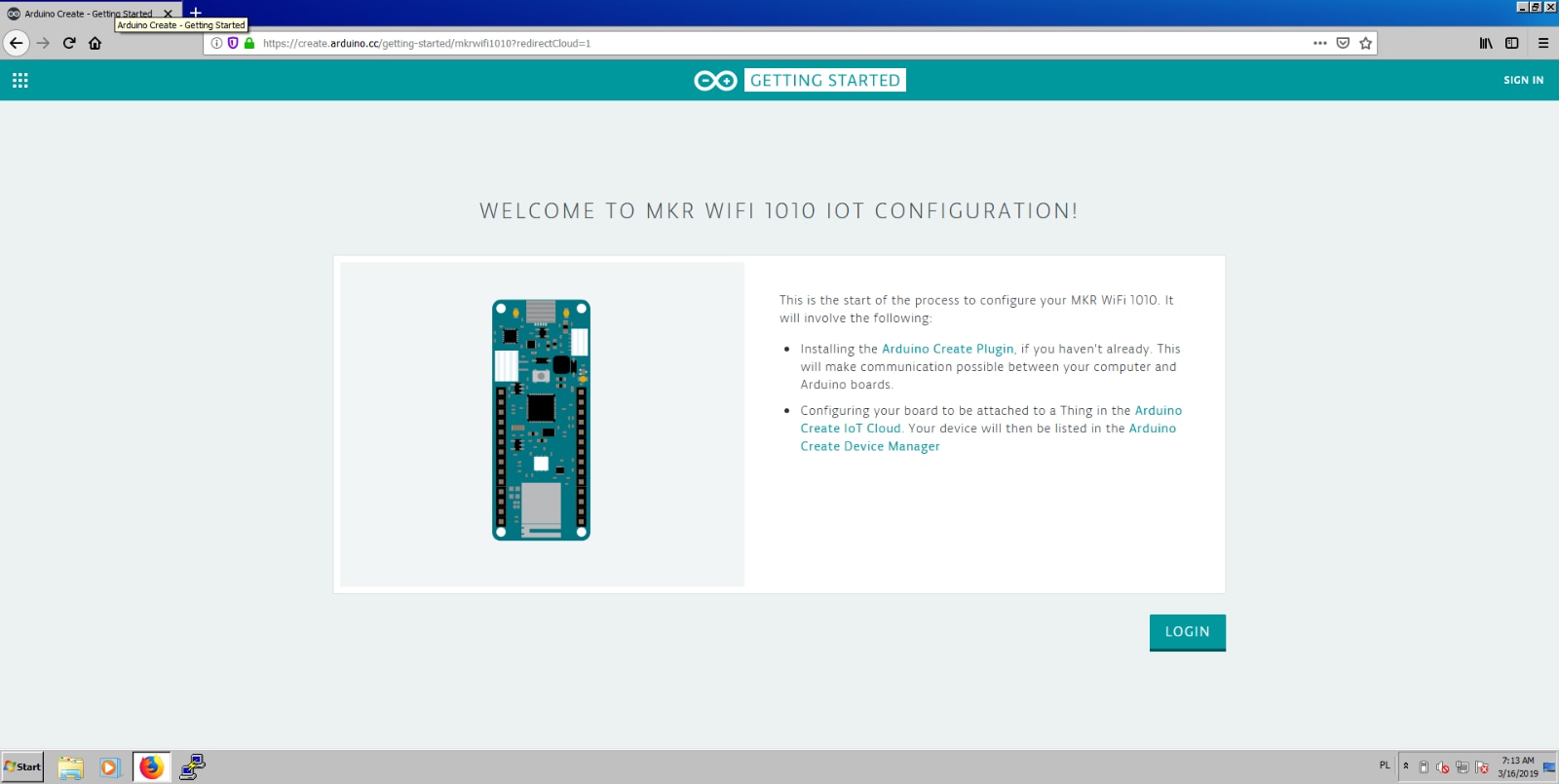
Task: Reload the current page
Action: coord(69,43)
